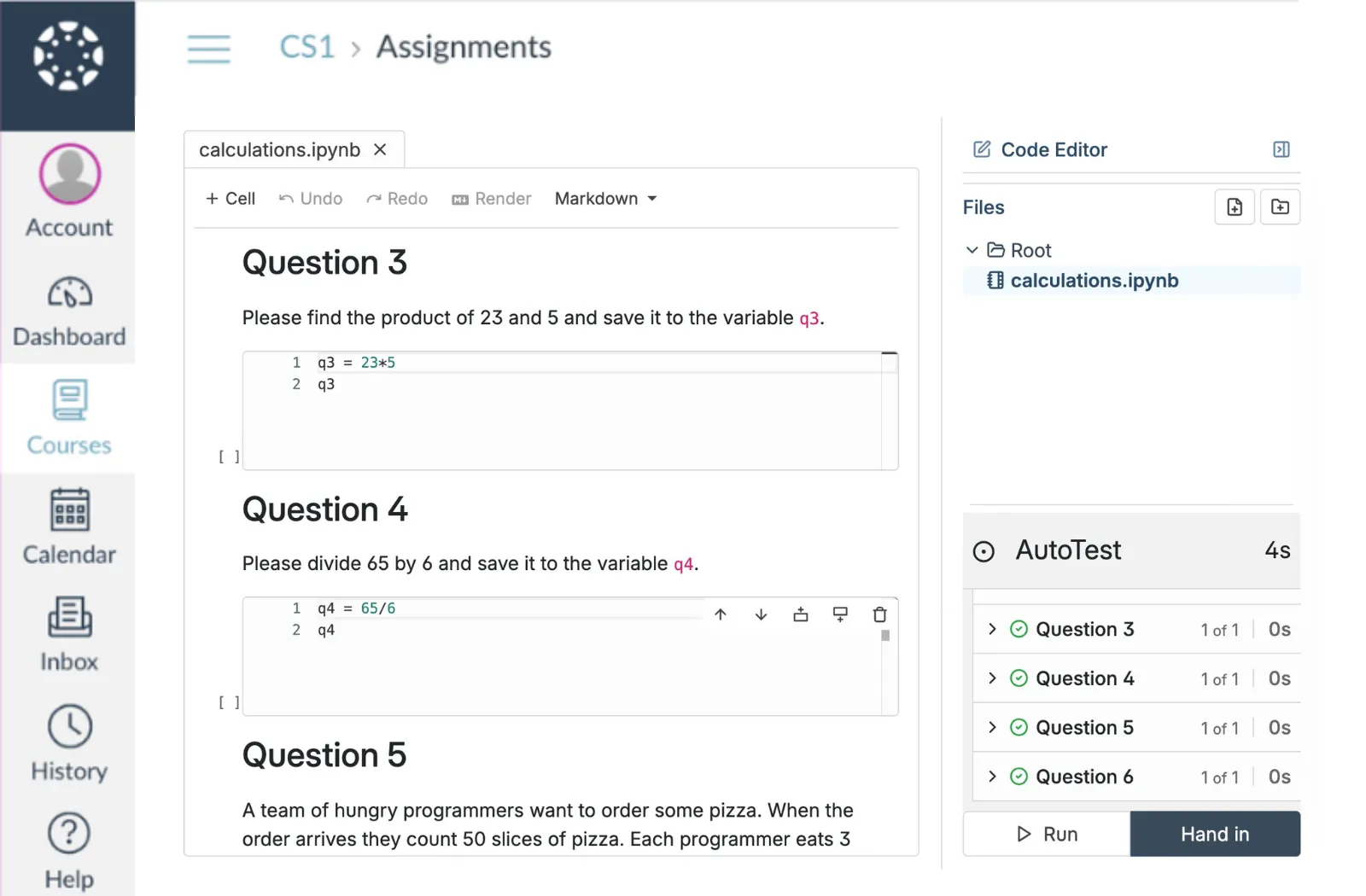Open the Help menu
The width and height of the screenshot is (1366, 896).
click(69, 852)
